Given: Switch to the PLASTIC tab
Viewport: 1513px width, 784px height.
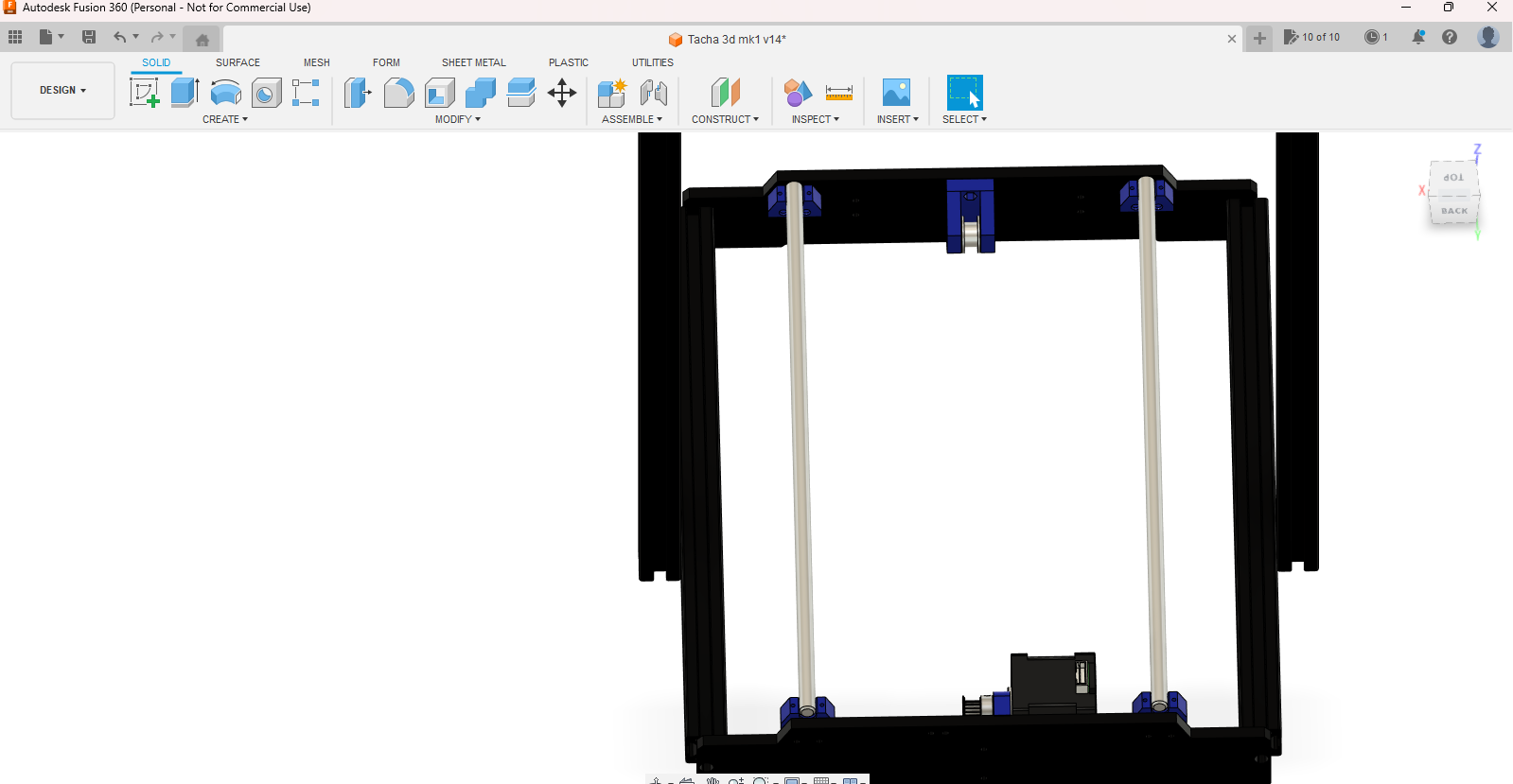Looking at the screenshot, I should (x=569, y=62).
